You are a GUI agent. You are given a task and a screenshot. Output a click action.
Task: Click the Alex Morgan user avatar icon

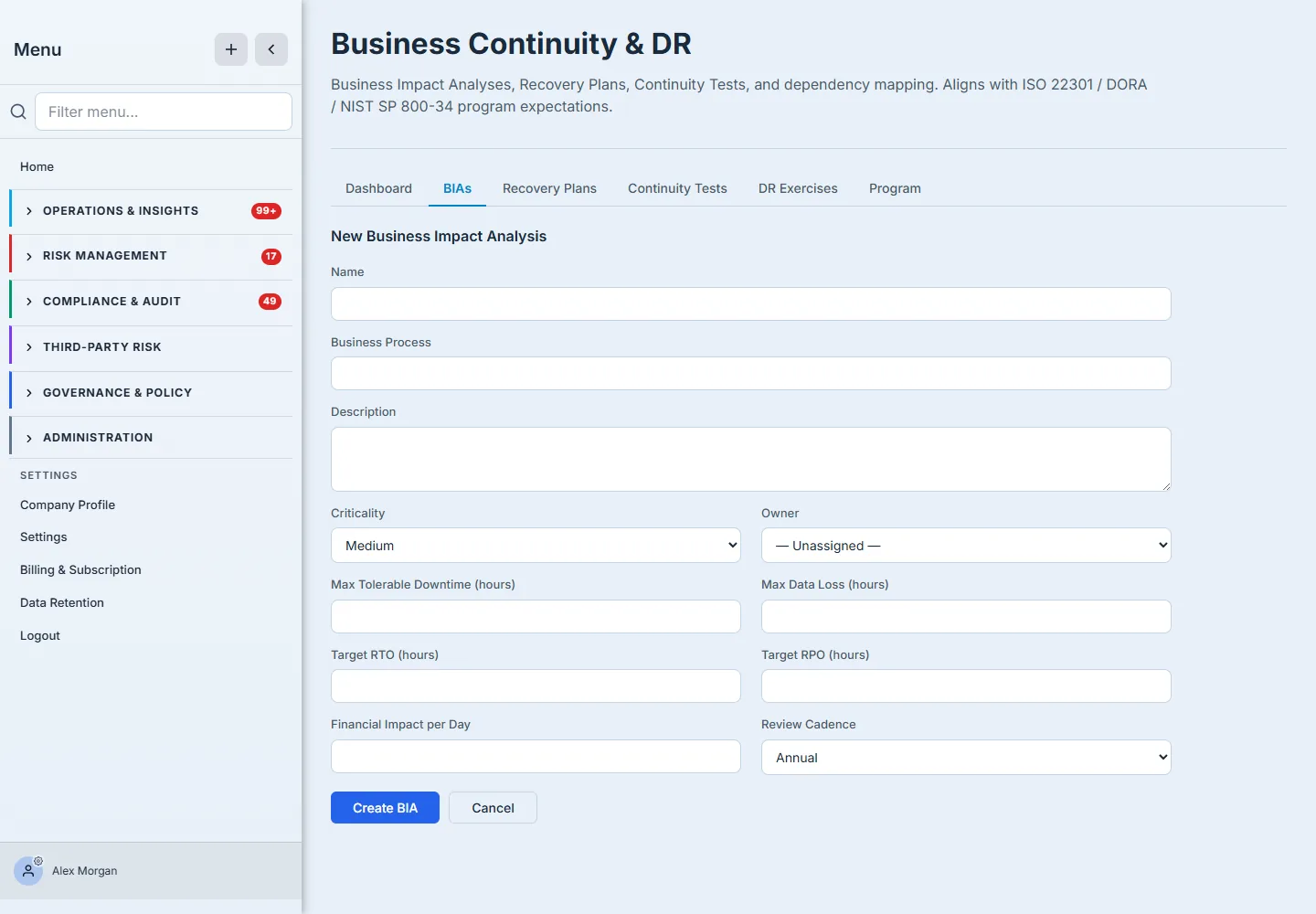[x=28, y=871]
